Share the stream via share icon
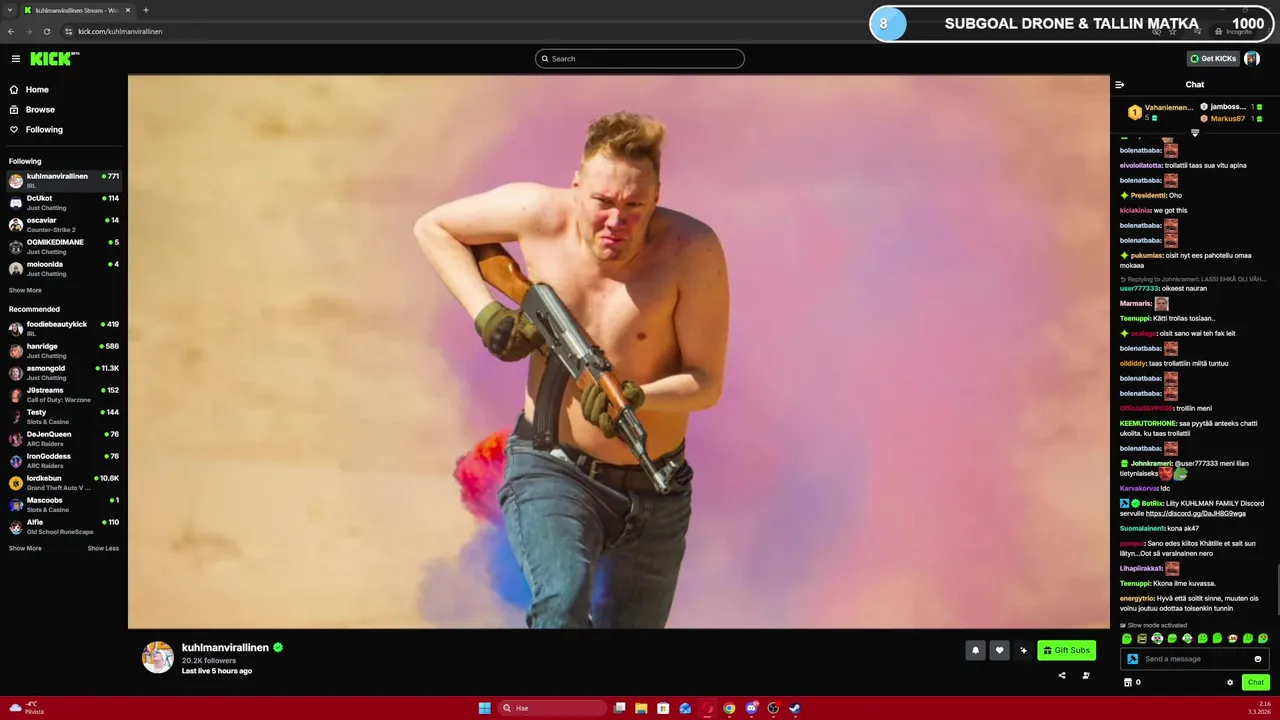Viewport: 1280px width, 720px height. [x=1062, y=675]
